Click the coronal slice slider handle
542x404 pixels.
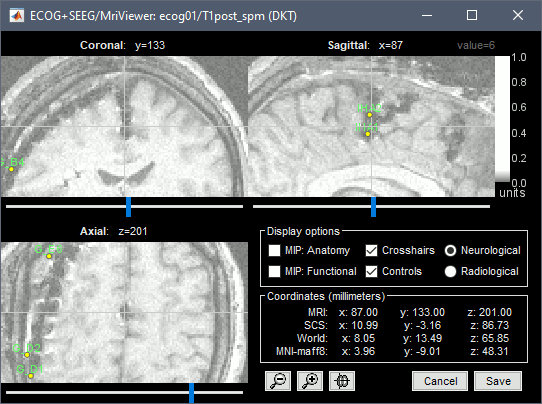pos(128,207)
